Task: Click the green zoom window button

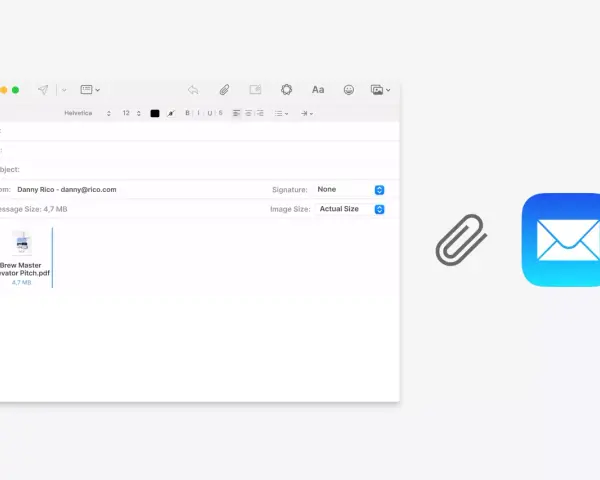Action: tap(15, 90)
